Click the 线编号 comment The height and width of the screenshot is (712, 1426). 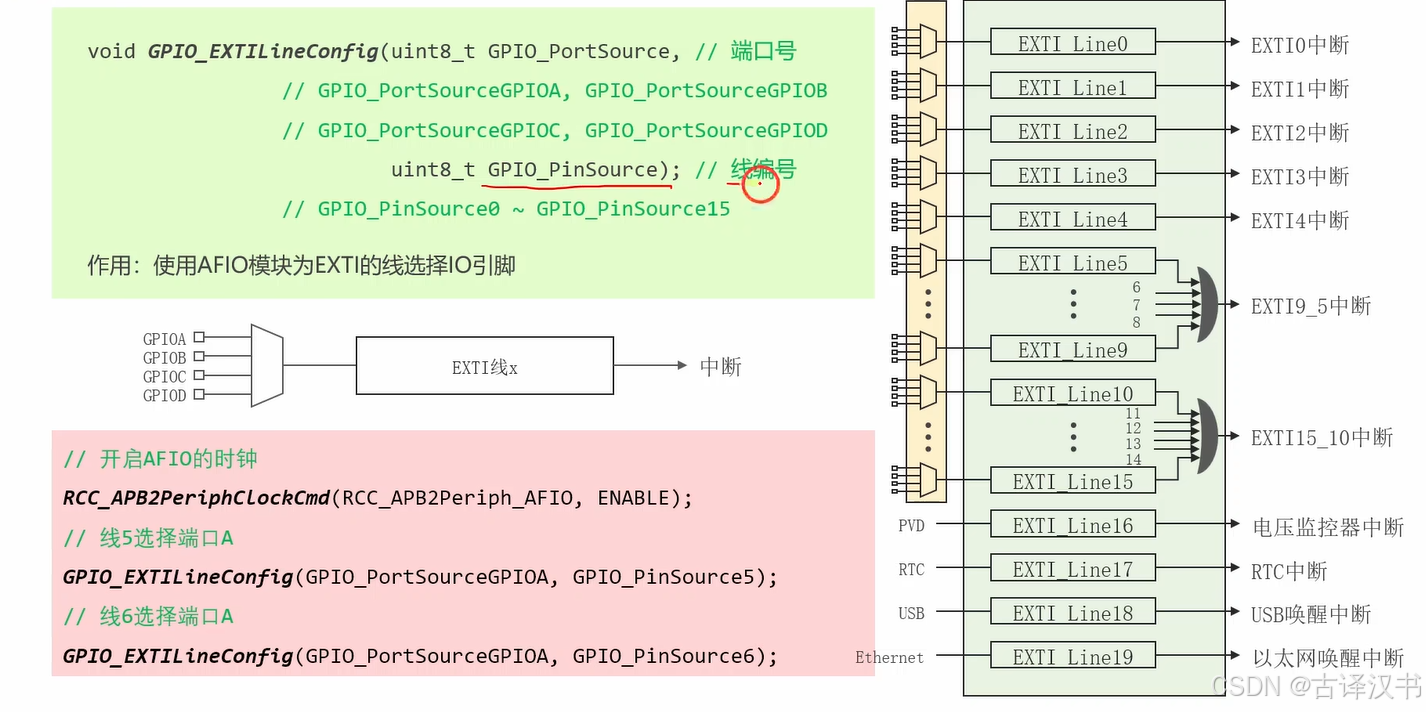764,169
